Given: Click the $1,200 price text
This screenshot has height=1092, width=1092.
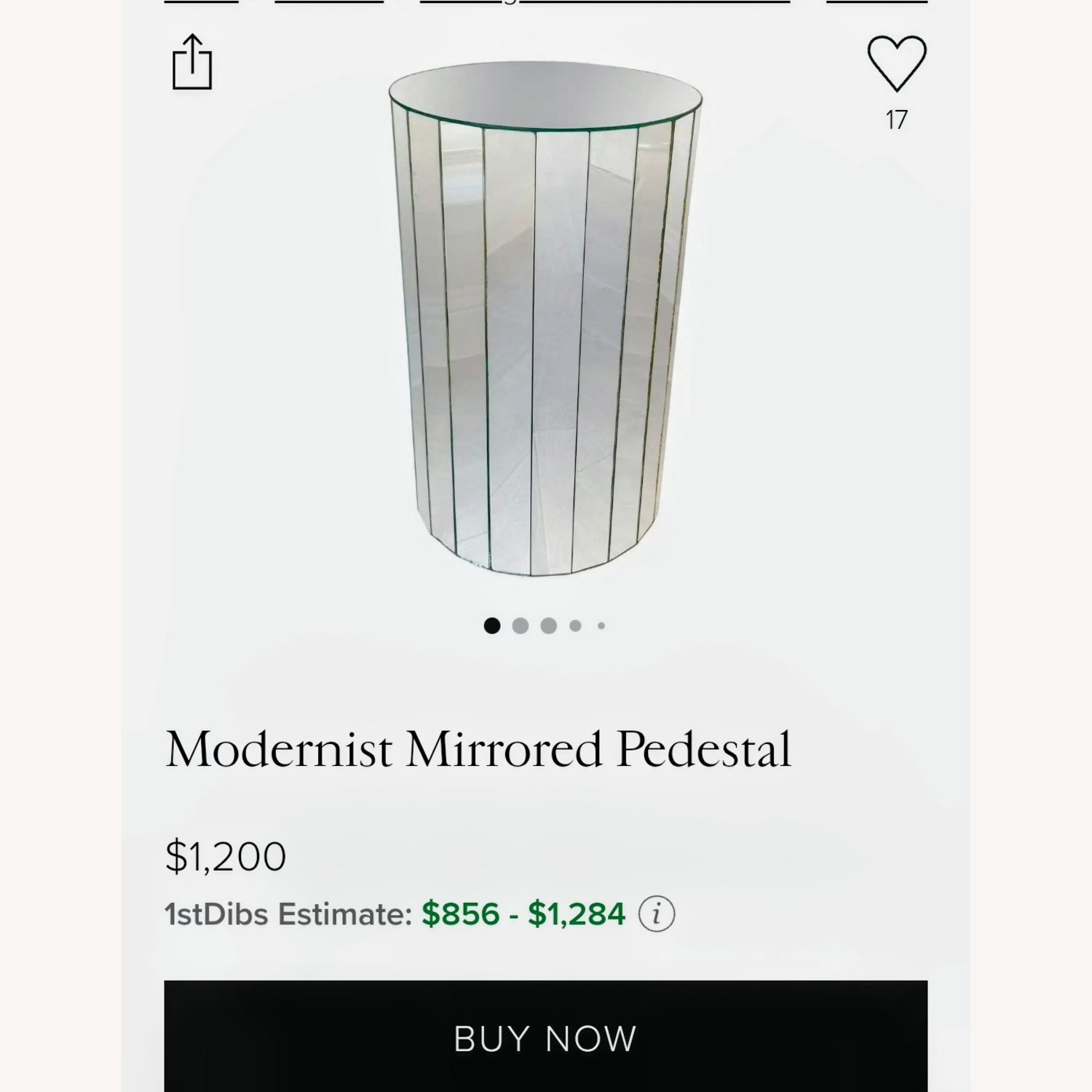Looking at the screenshot, I should [226, 858].
